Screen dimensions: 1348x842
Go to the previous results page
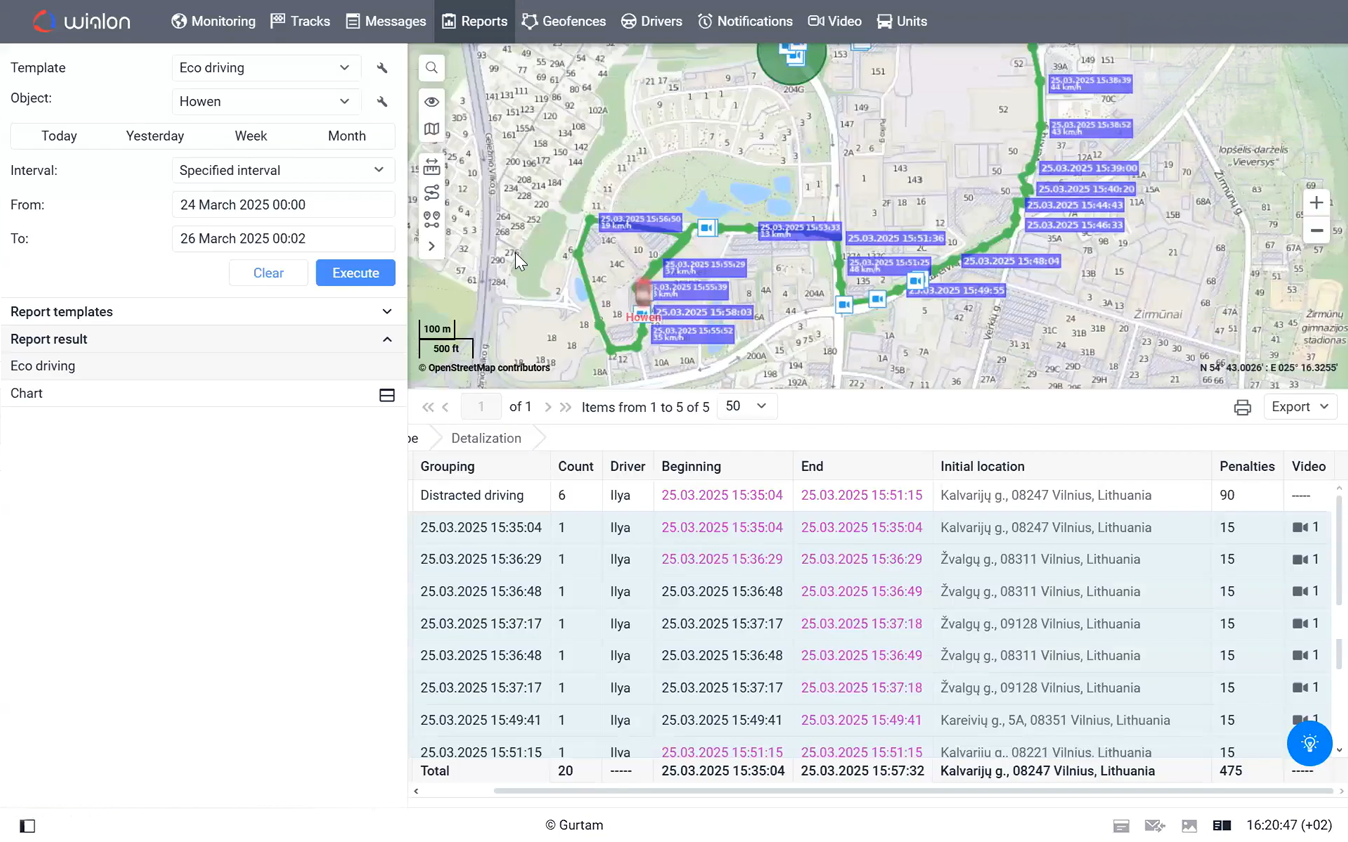point(446,407)
